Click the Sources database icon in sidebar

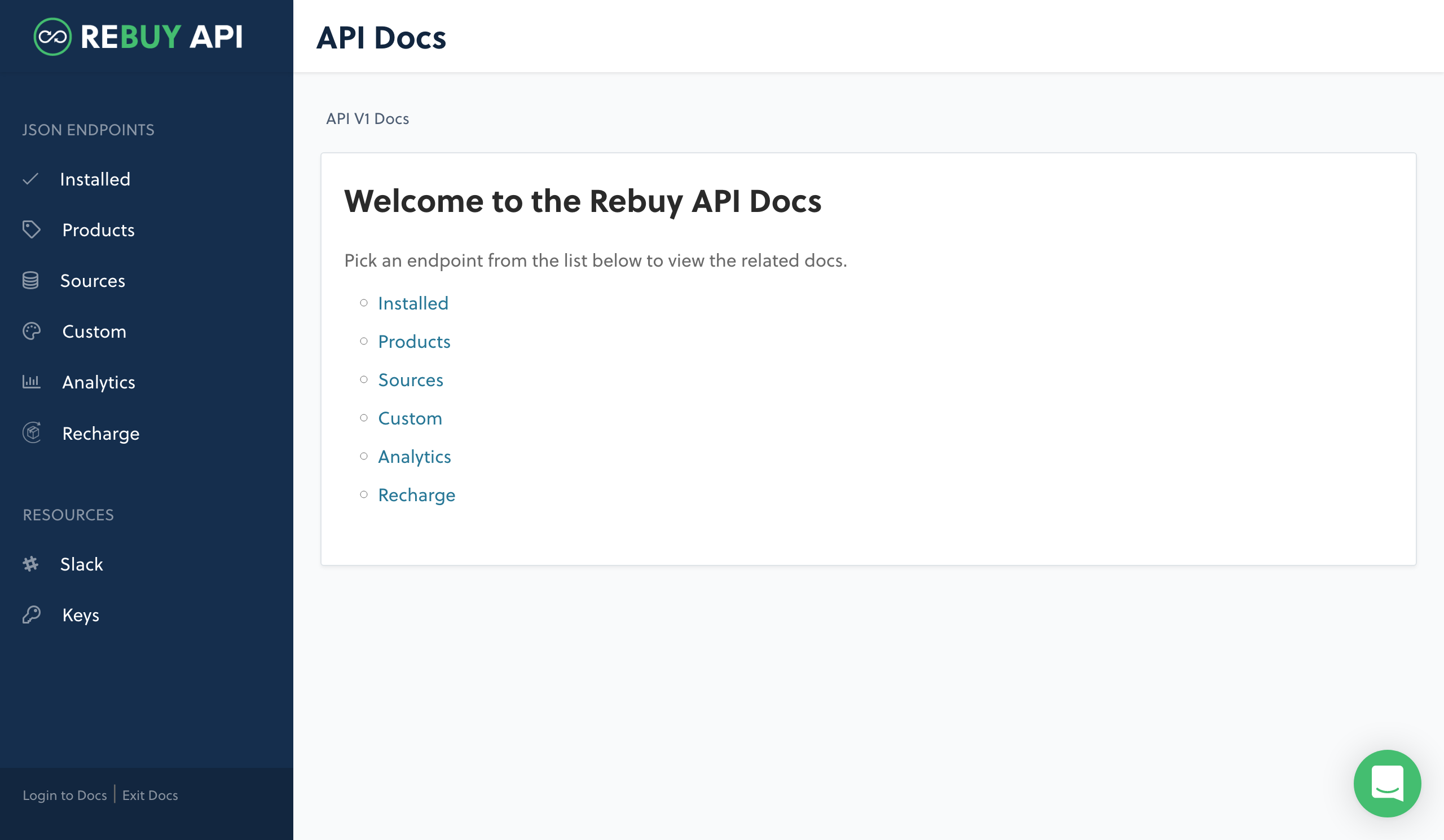[x=30, y=281]
